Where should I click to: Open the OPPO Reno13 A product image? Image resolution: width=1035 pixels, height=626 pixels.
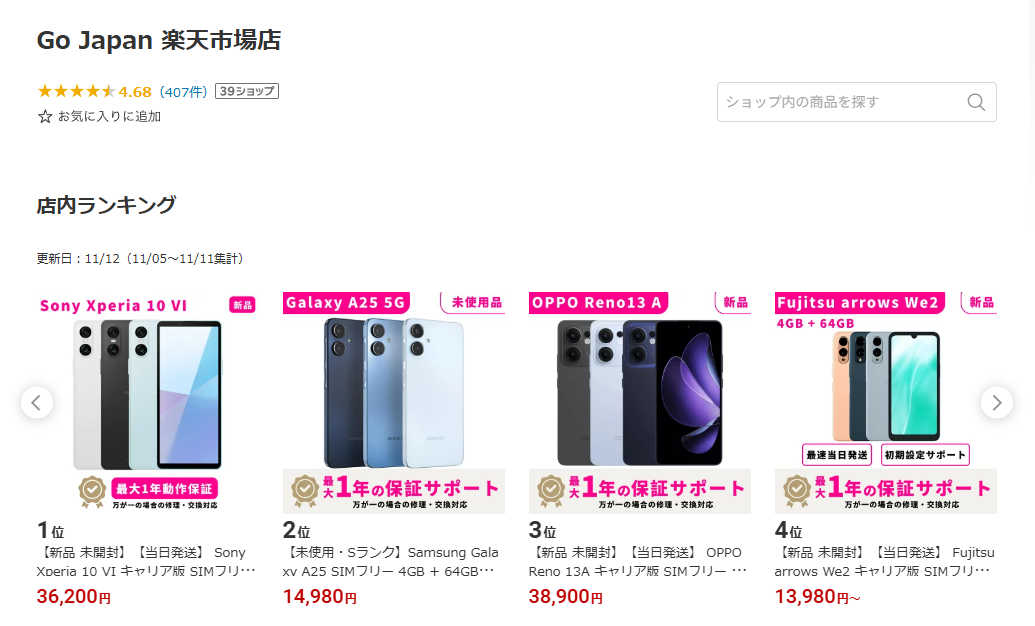click(640, 403)
